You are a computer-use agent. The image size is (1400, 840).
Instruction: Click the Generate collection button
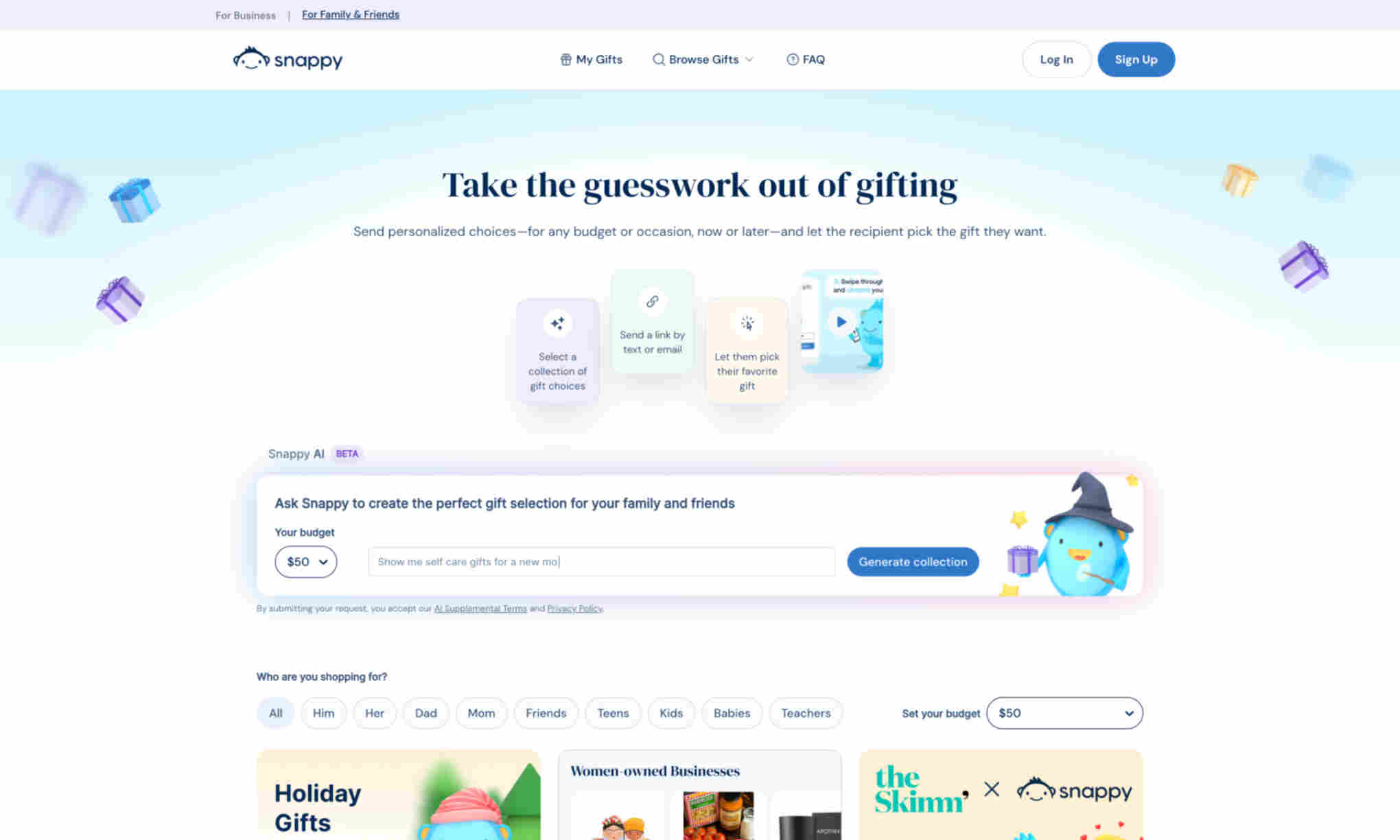(912, 561)
